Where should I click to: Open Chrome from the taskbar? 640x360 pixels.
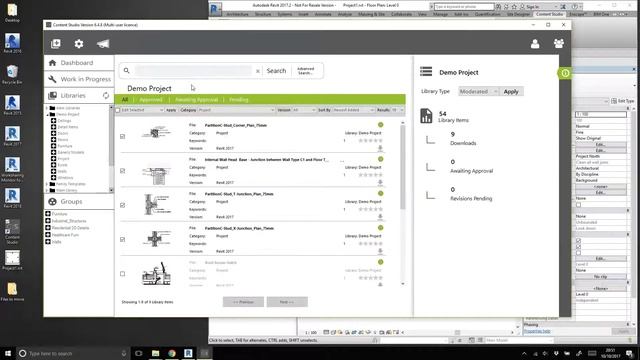pyautogui.click(x=172, y=353)
